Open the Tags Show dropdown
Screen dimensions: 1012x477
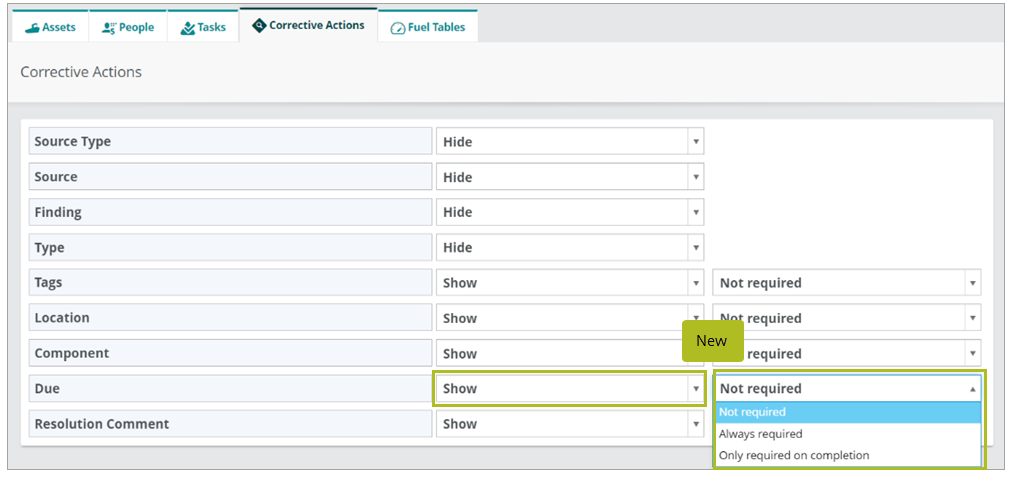click(x=570, y=283)
